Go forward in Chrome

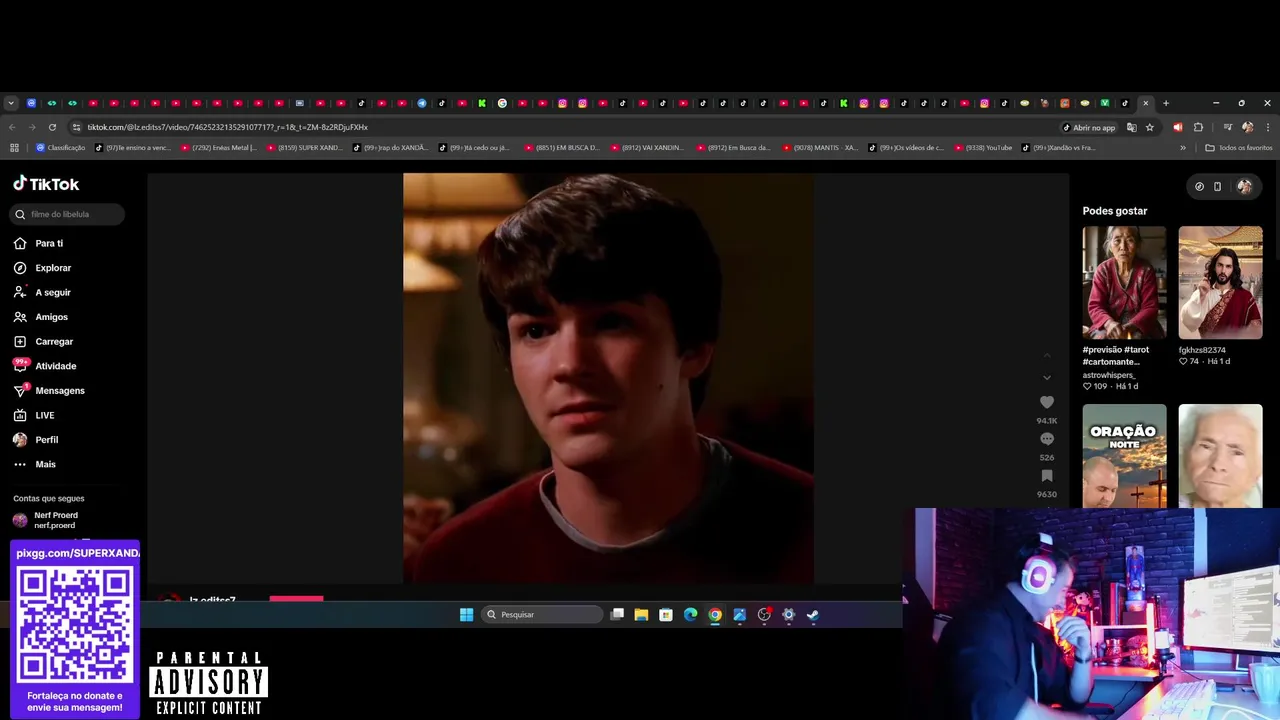pos(32,127)
